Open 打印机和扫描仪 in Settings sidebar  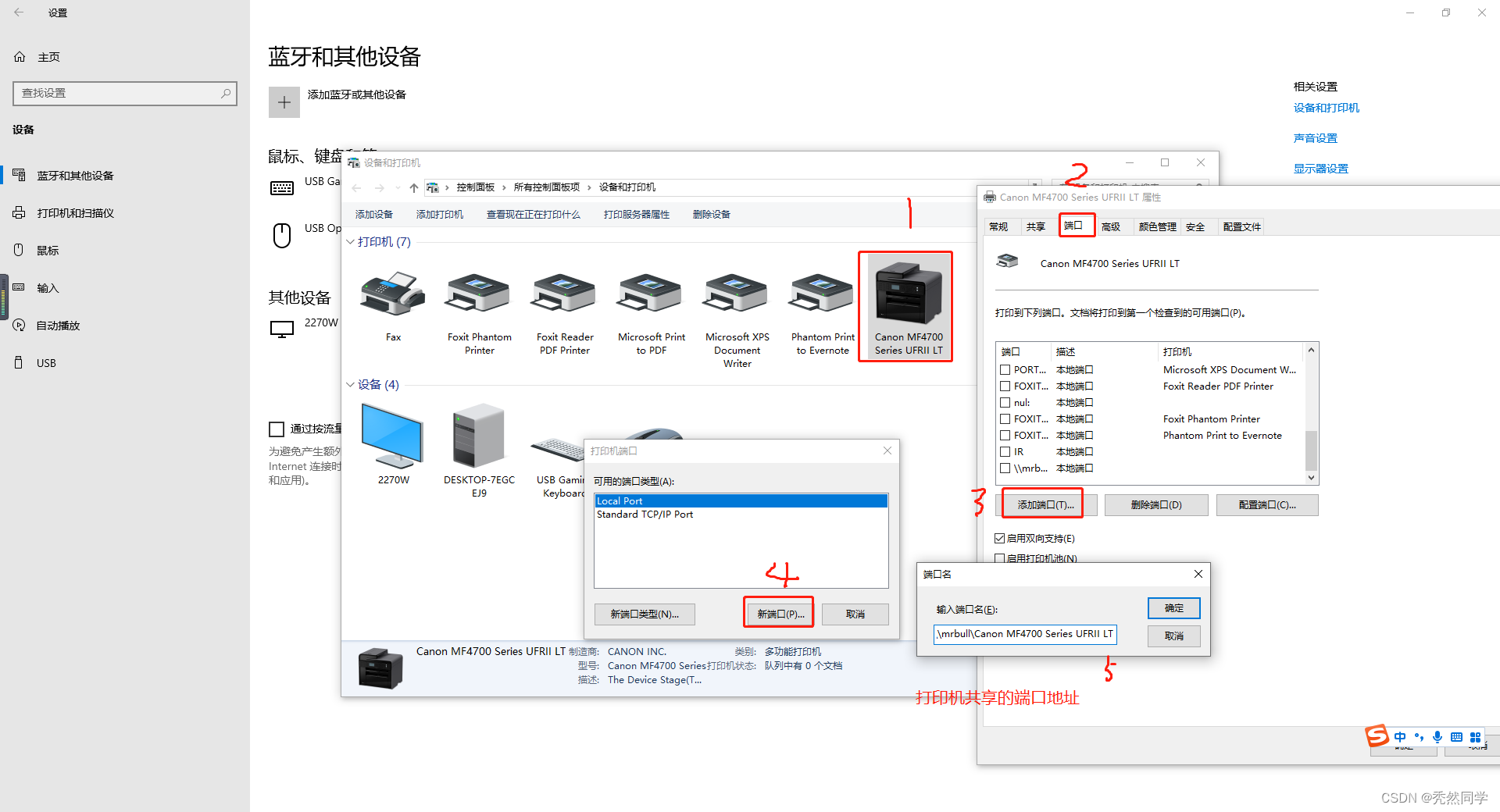tap(75, 213)
